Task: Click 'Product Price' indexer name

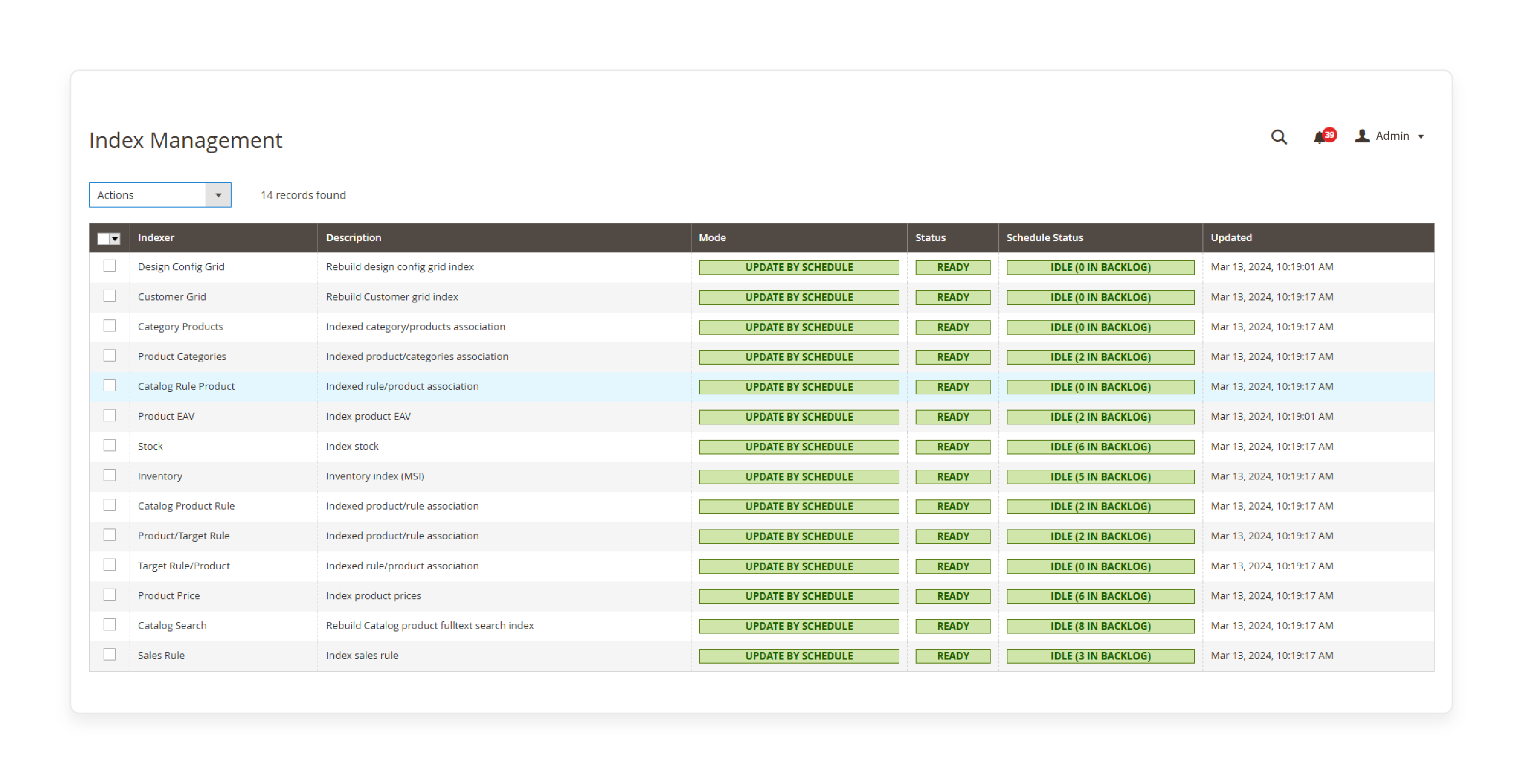Action: [169, 596]
